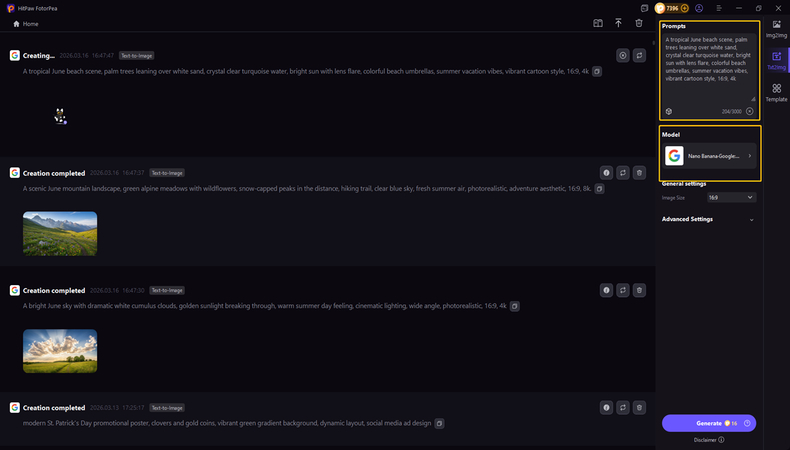Stop the in-progress beach scene creation
The image size is (790, 450).
click(x=622, y=56)
